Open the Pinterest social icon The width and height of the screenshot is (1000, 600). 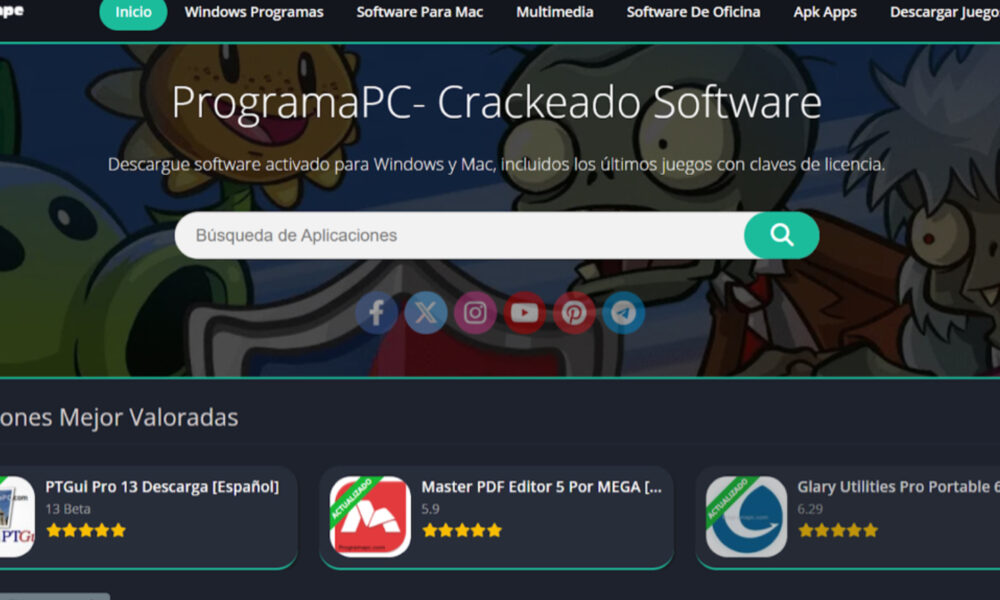point(574,312)
